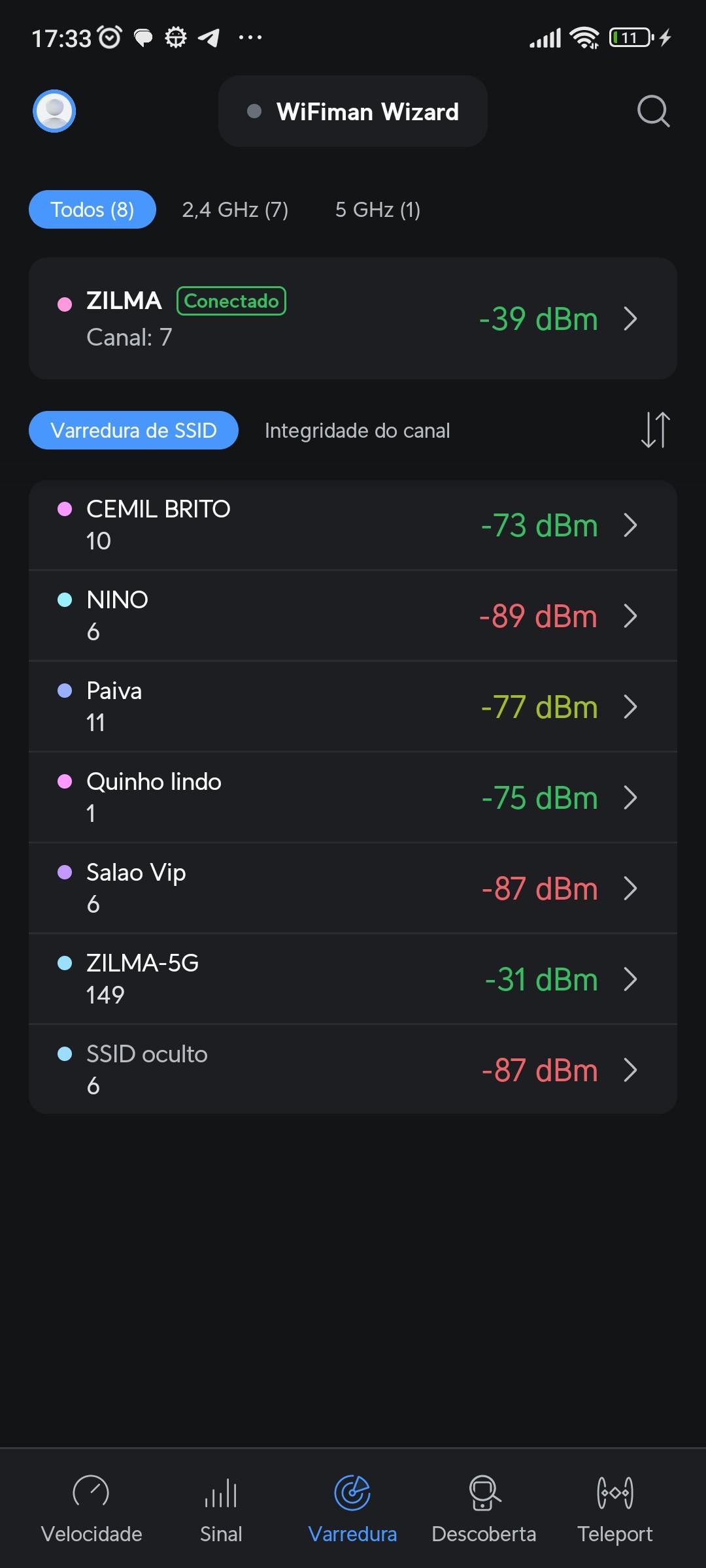Image resolution: width=706 pixels, height=1568 pixels.
Task: Open the search magnifier icon
Action: (653, 111)
